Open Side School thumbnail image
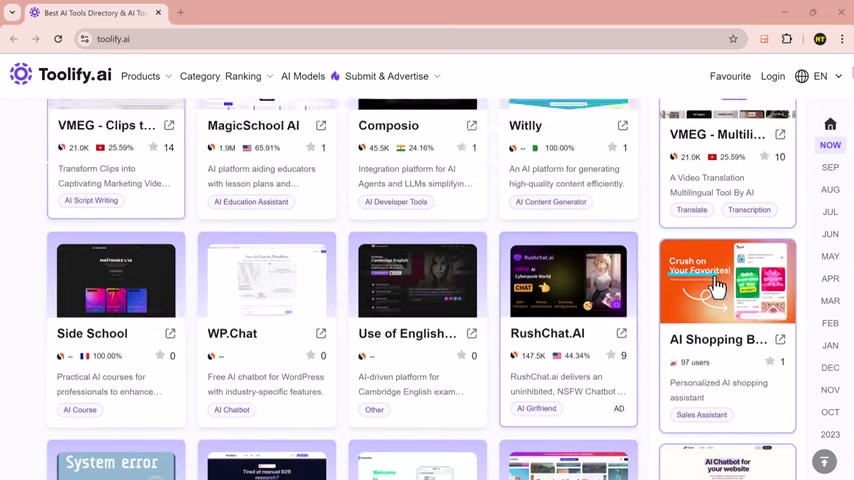 [x=116, y=280]
